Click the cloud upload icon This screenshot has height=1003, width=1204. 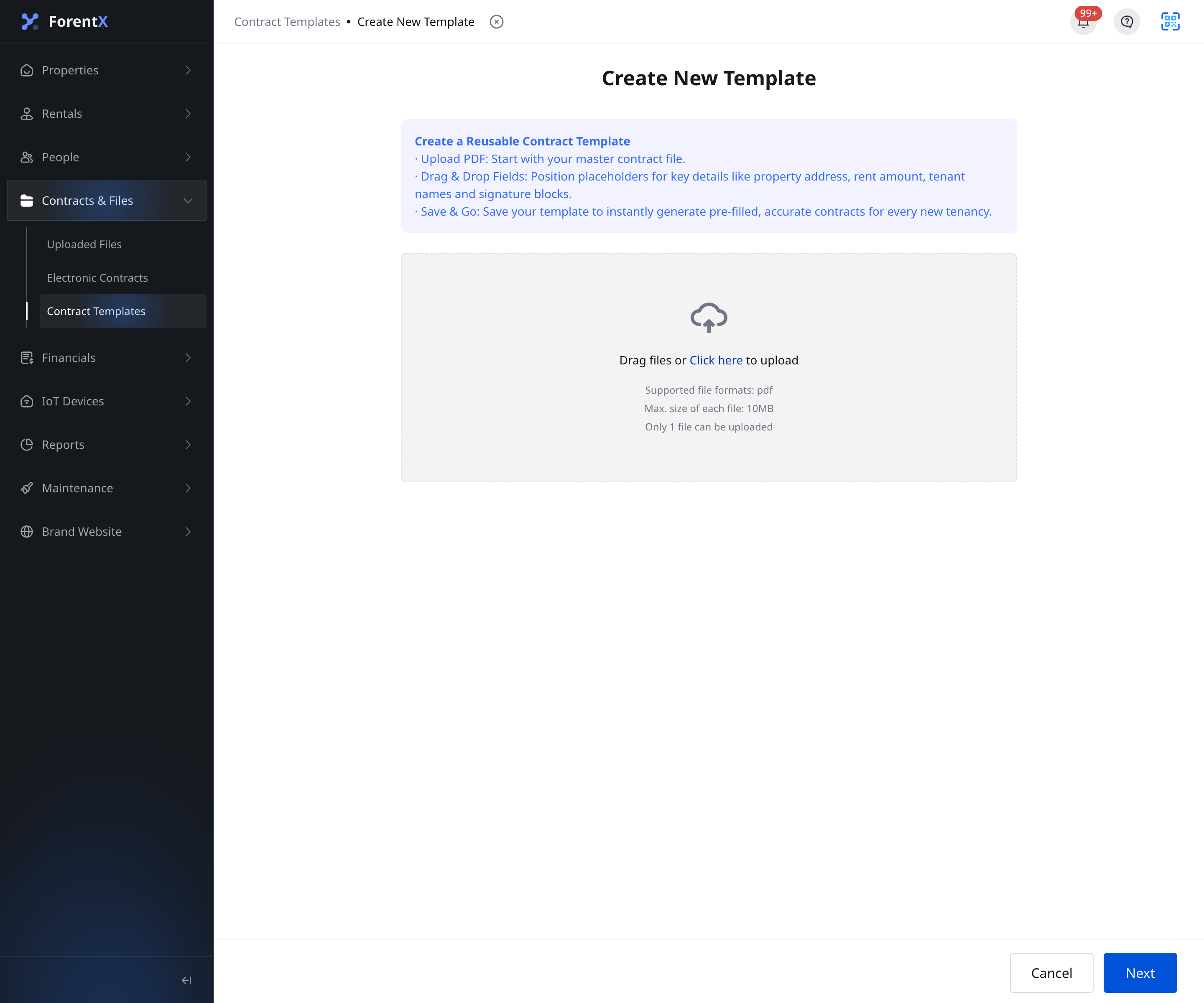pyautogui.click(x=709, y=318)
